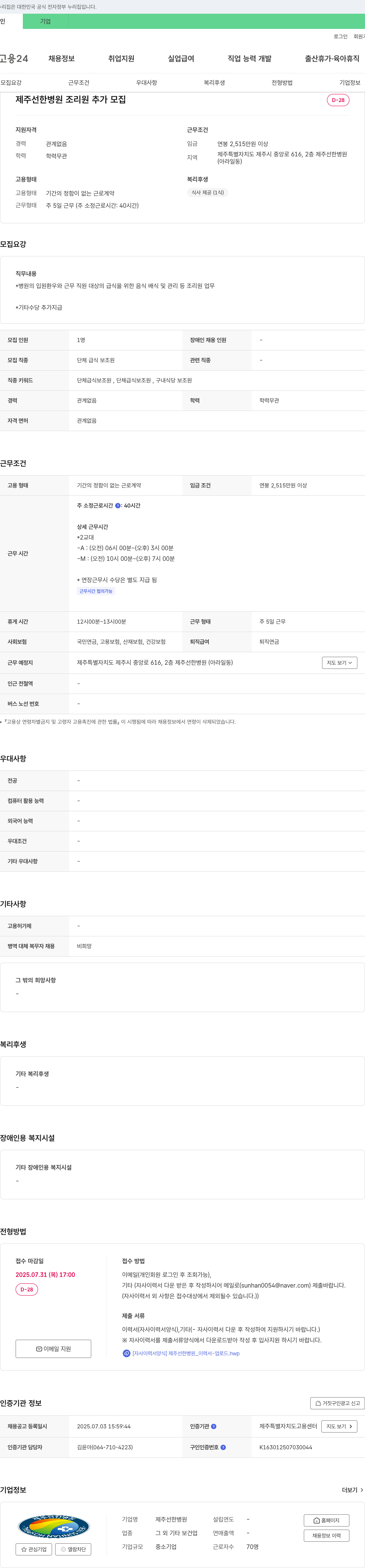Click 국민연금, 고용보험, 산재보험, 건강보험 value
Viewport: 365px width, 1568px height.
(121, 642)
